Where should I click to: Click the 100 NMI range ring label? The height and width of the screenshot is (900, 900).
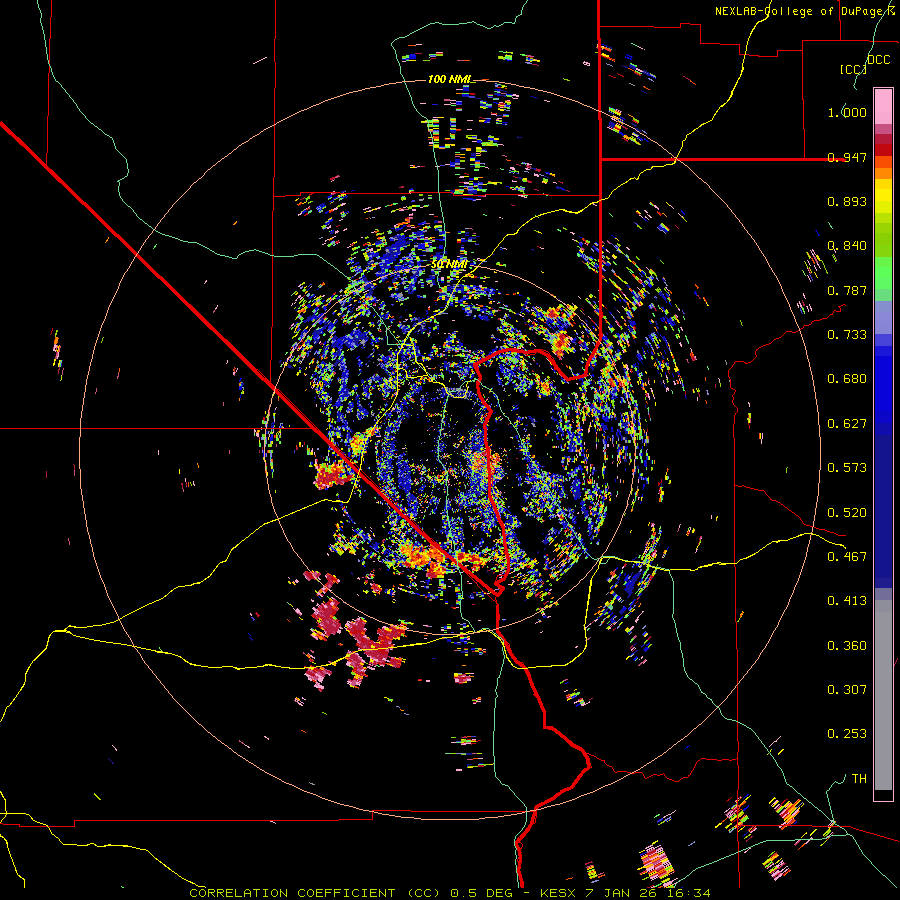449,79
